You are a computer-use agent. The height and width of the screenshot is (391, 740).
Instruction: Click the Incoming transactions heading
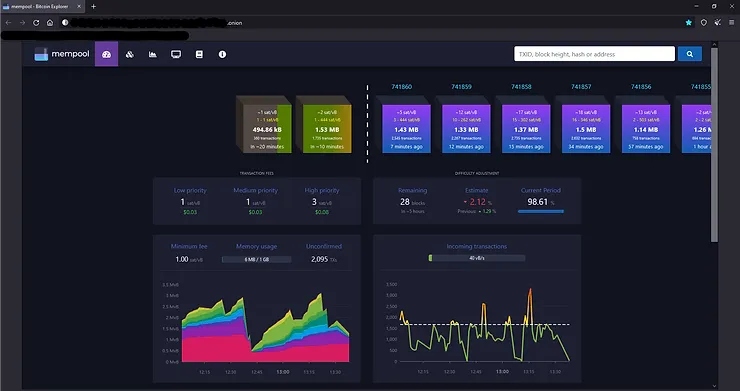tap(477, 246)
